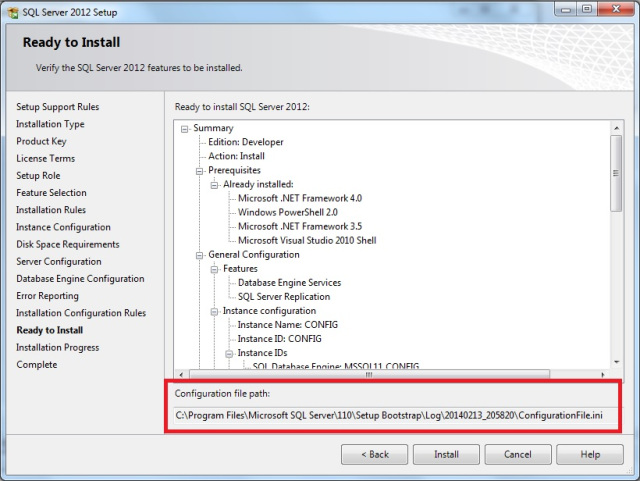Viewport: 640px width, 481px height.
Task: Click the horizontal scrollbar left arrow
Action: 181,374
